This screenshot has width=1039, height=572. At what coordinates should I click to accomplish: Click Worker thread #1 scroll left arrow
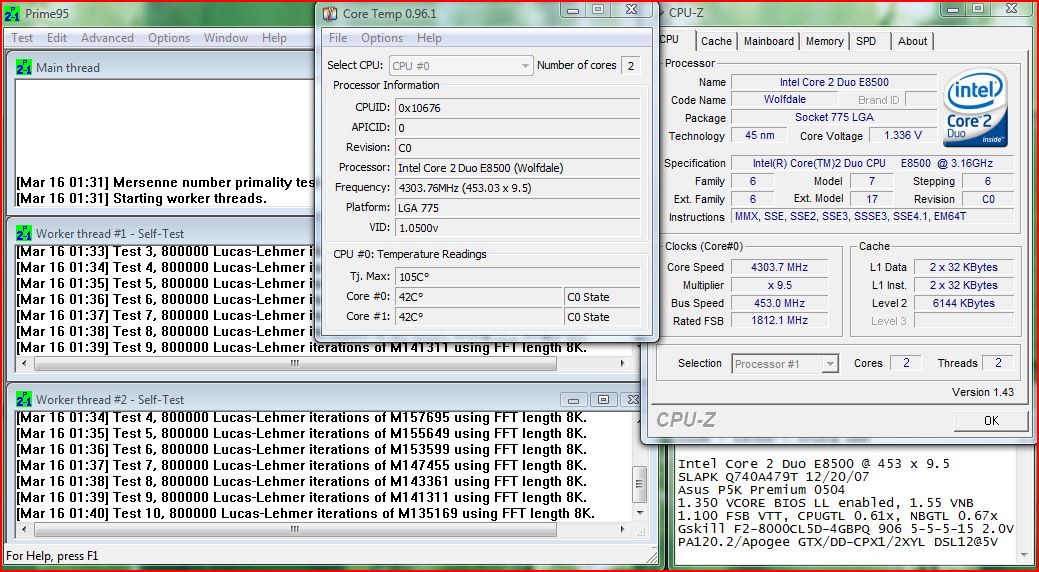(25, 363)
